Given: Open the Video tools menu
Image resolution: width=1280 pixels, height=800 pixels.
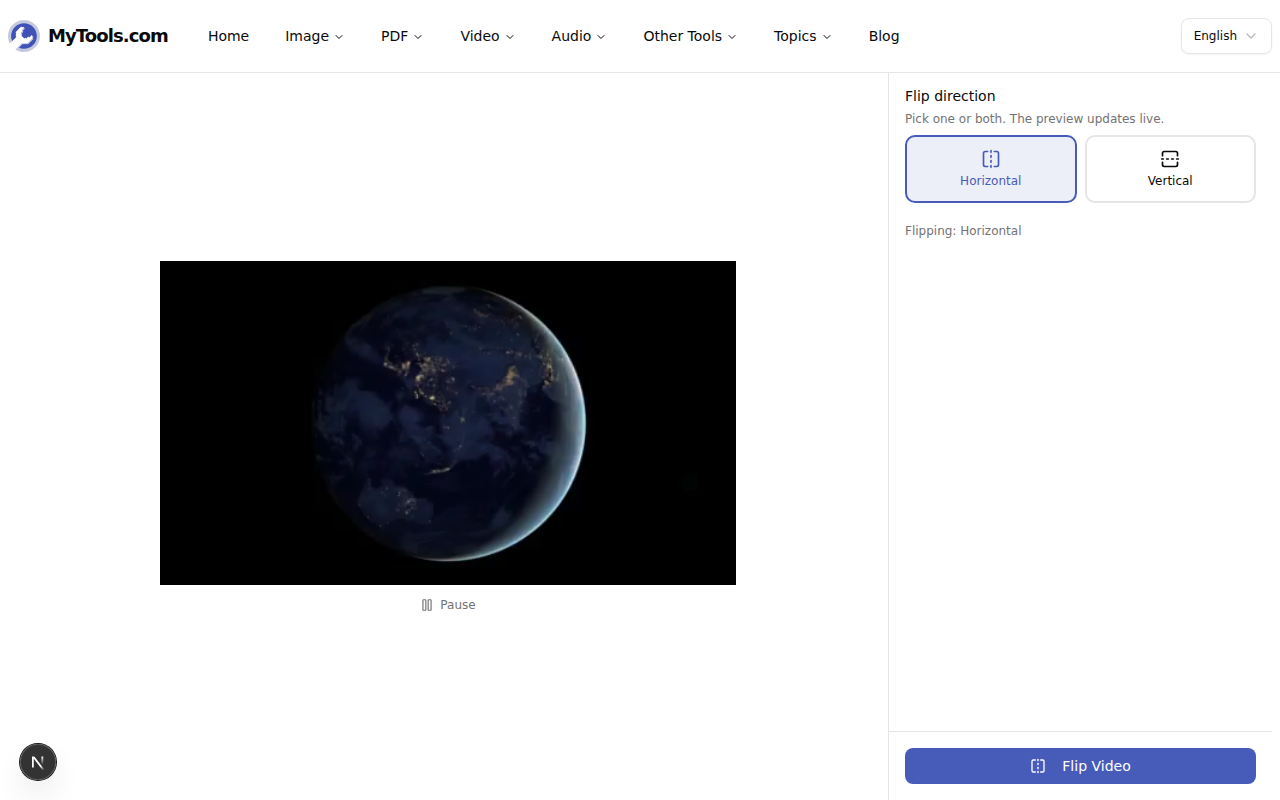Looking at the screenshot, I should [487, 36].
